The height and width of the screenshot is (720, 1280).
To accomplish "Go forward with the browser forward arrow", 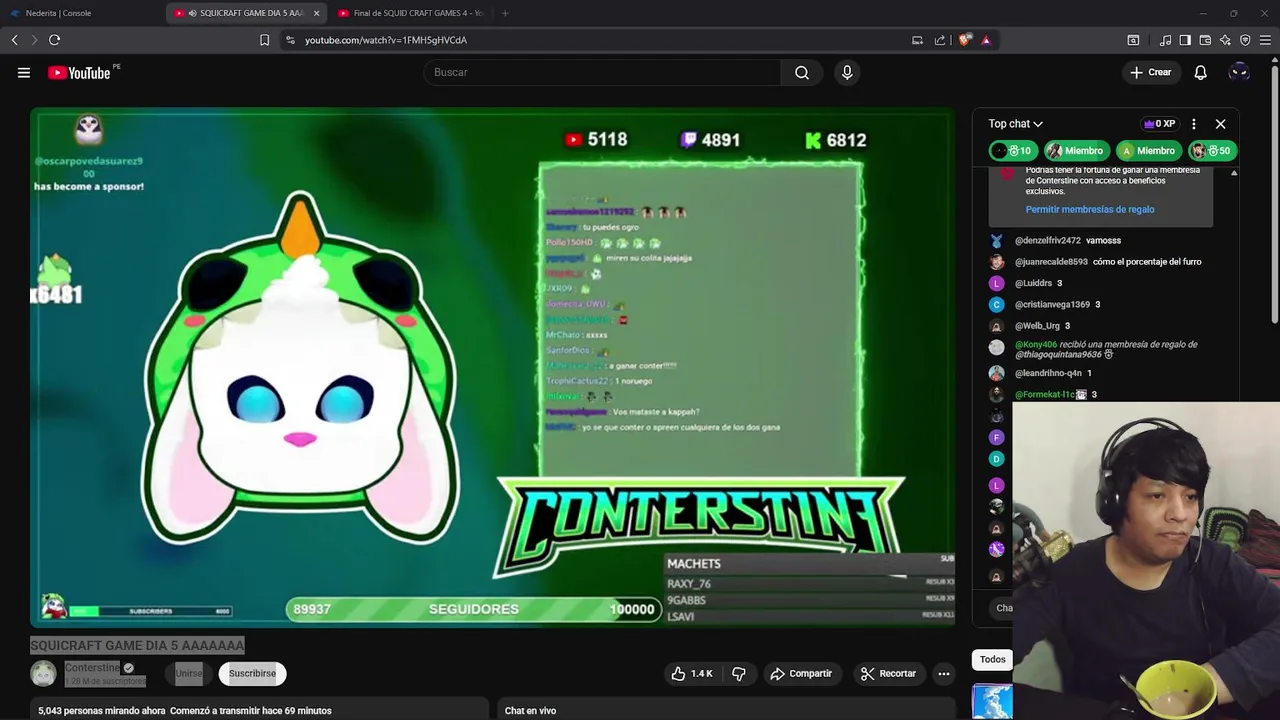I will pos(34,40).
